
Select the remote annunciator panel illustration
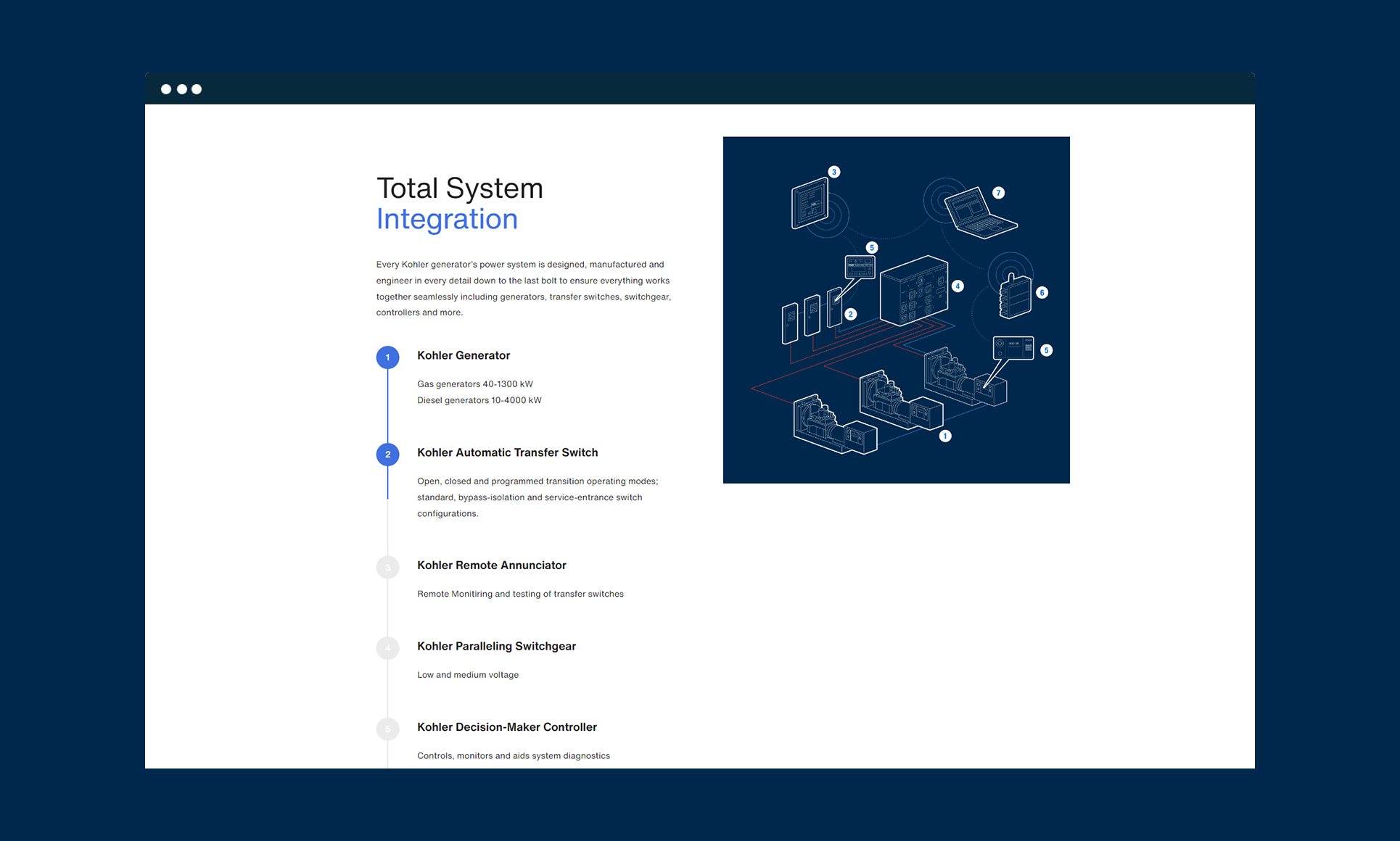coord(810,203)
